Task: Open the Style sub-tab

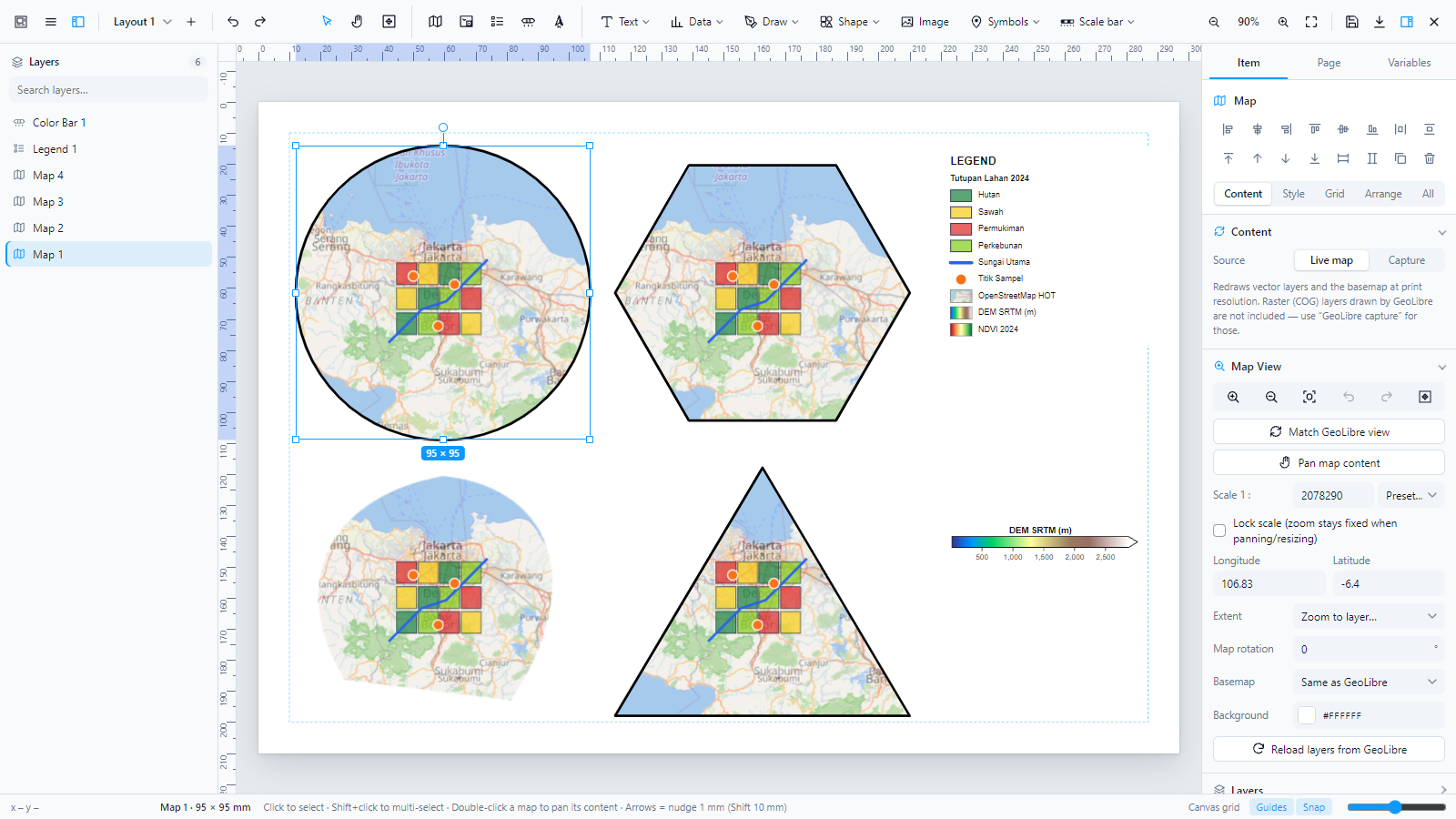Action: pyautogui.click(x=1293, y=194)
